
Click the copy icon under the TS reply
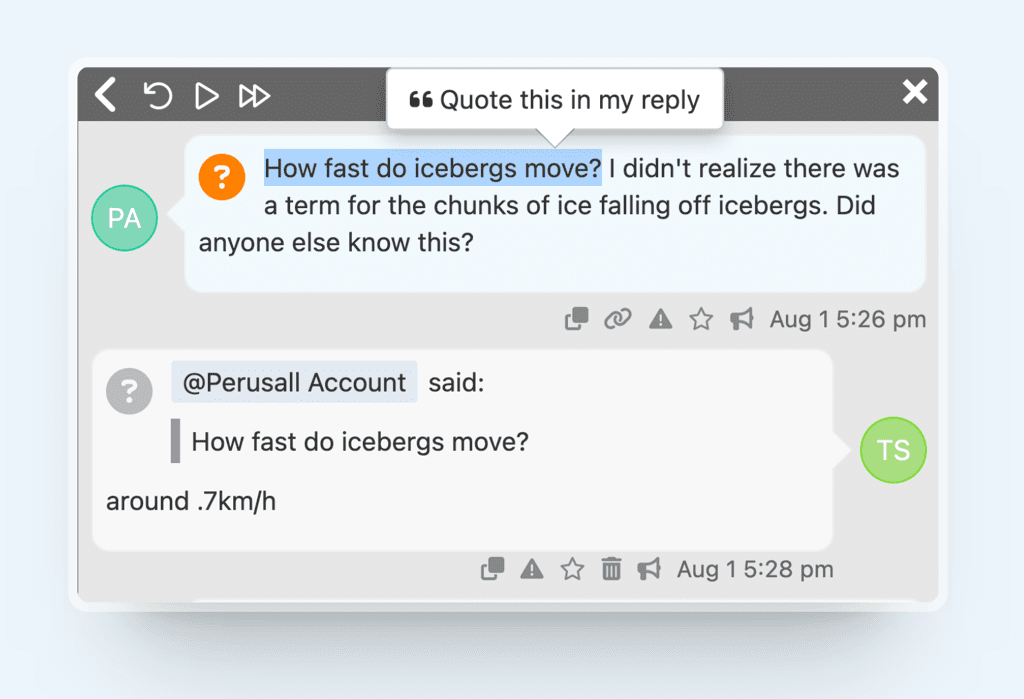(492, 569)
